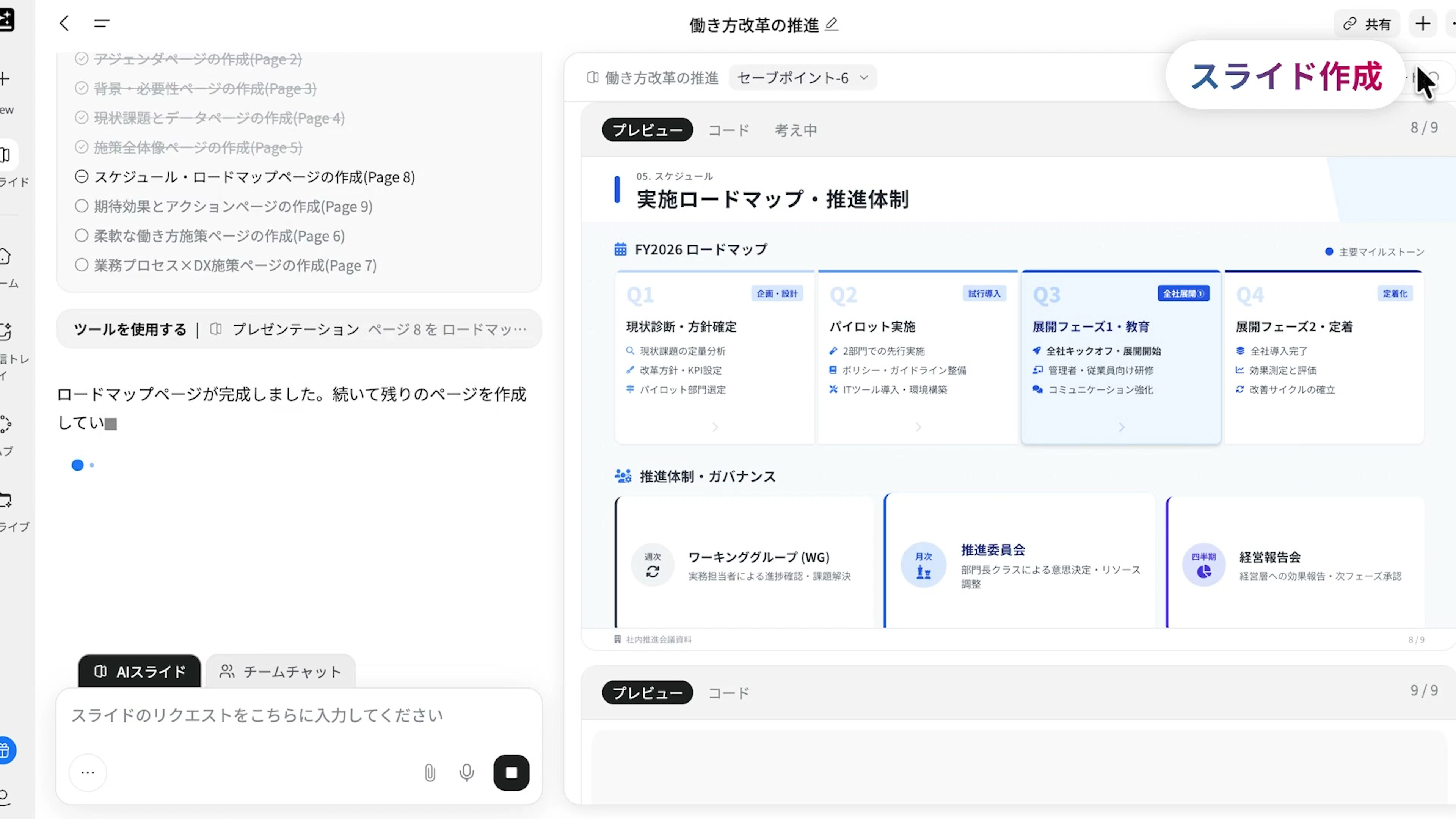Open the three-dots more options button
1456x819 pixels.
[x=88, y=772]
